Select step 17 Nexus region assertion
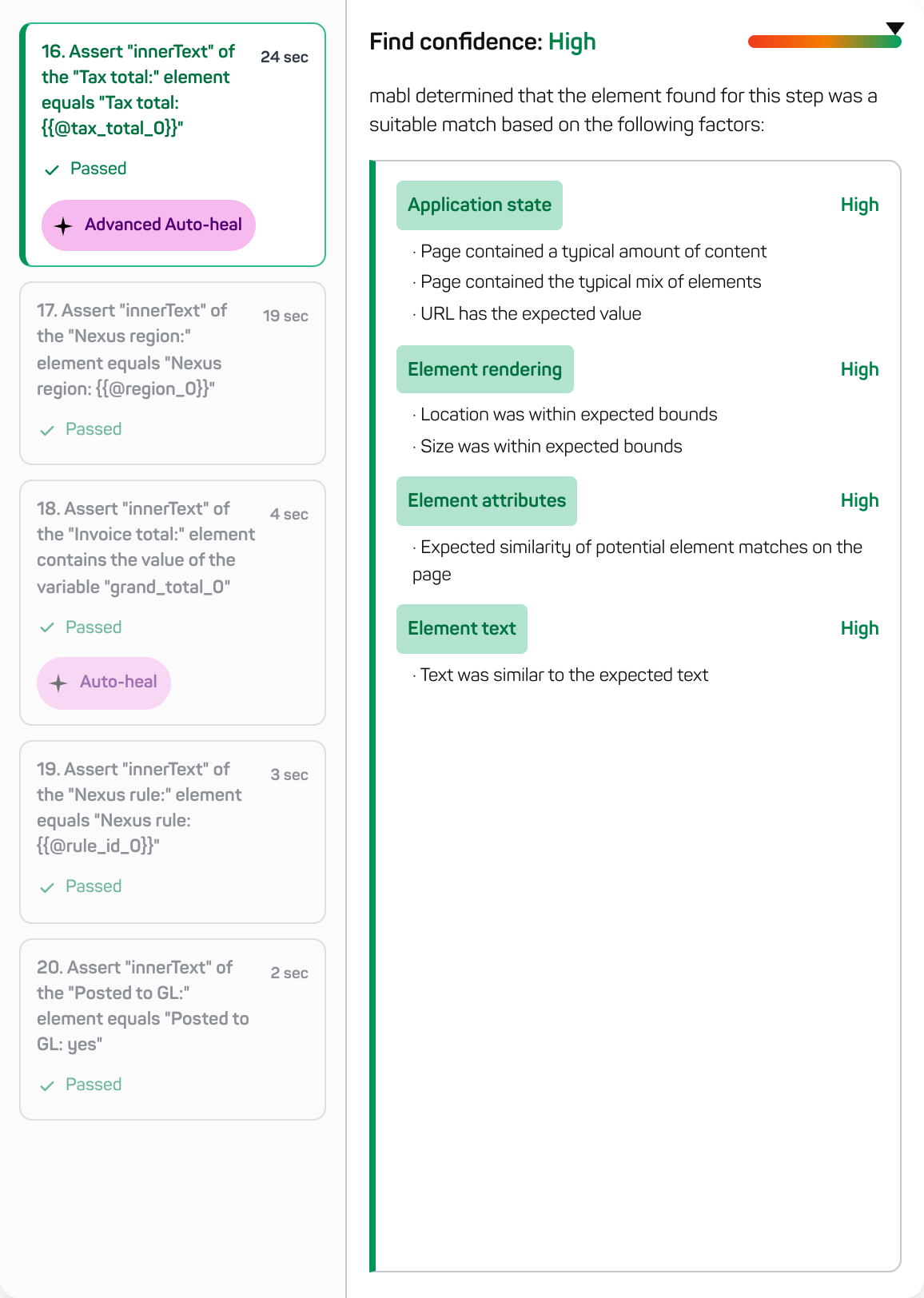 173,373
